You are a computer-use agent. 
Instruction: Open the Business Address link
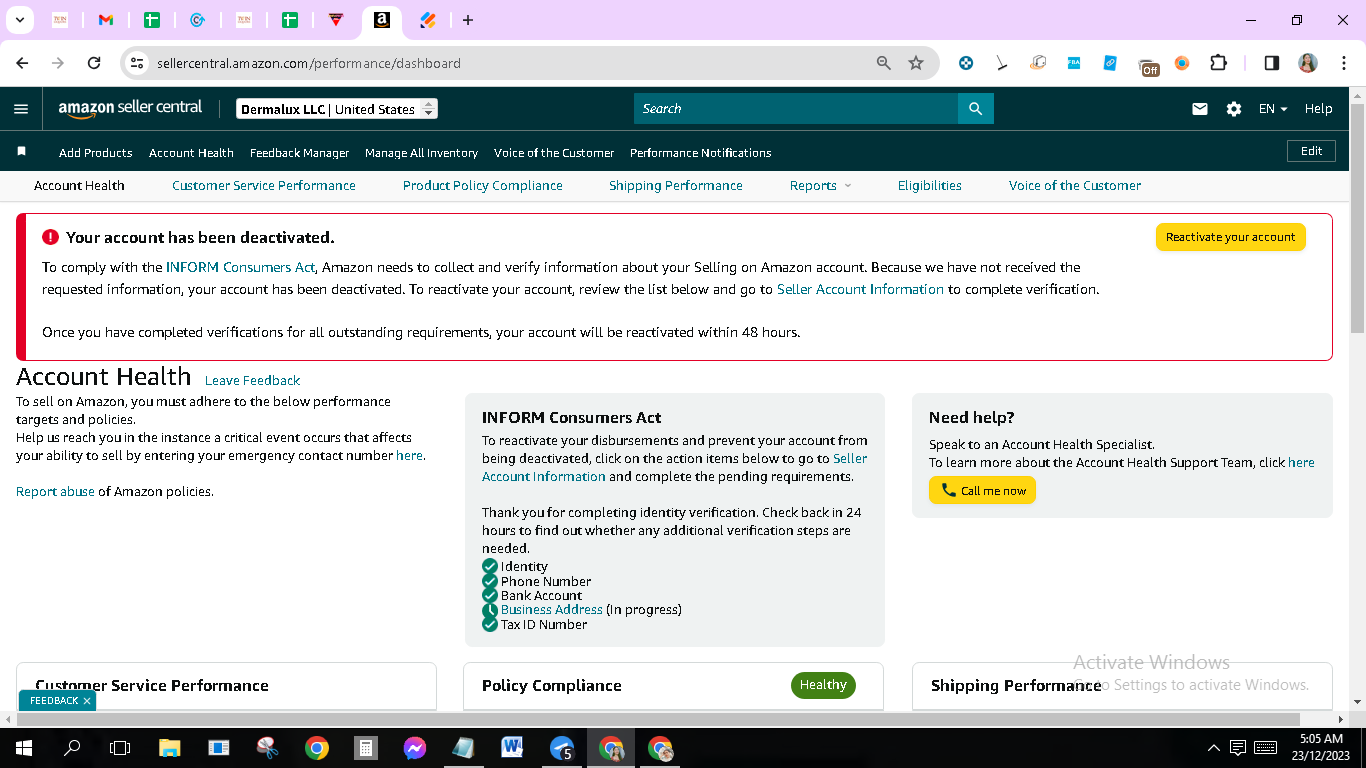tap(552, 610)
